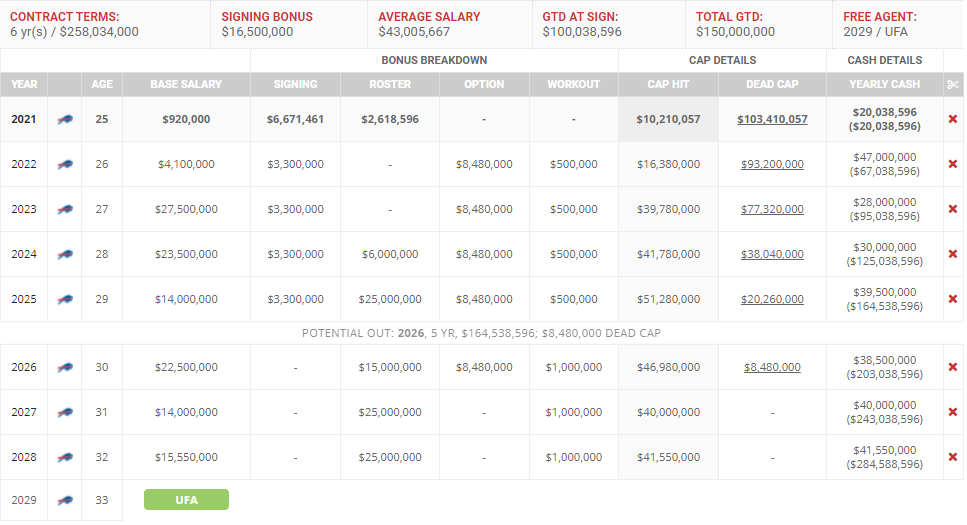Click the Yearly Cash column header
The image size is (967, 525).
884,85
